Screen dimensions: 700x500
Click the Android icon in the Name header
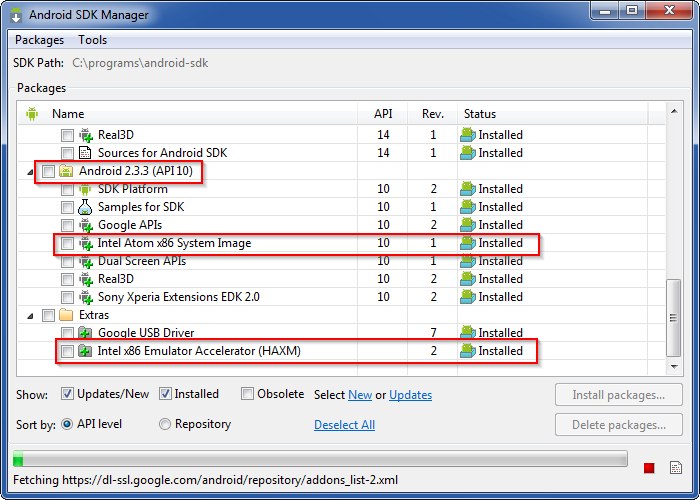tap(32, 113)
